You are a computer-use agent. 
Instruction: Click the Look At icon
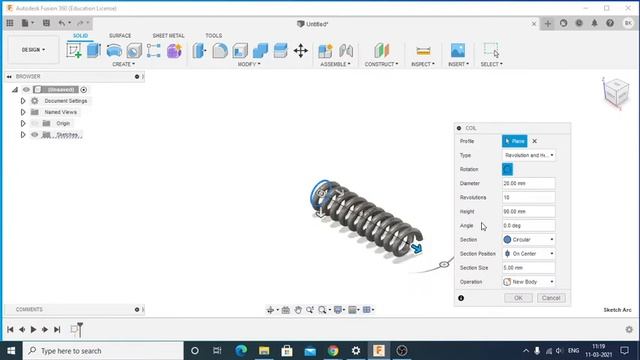click(x=285, y=310)
